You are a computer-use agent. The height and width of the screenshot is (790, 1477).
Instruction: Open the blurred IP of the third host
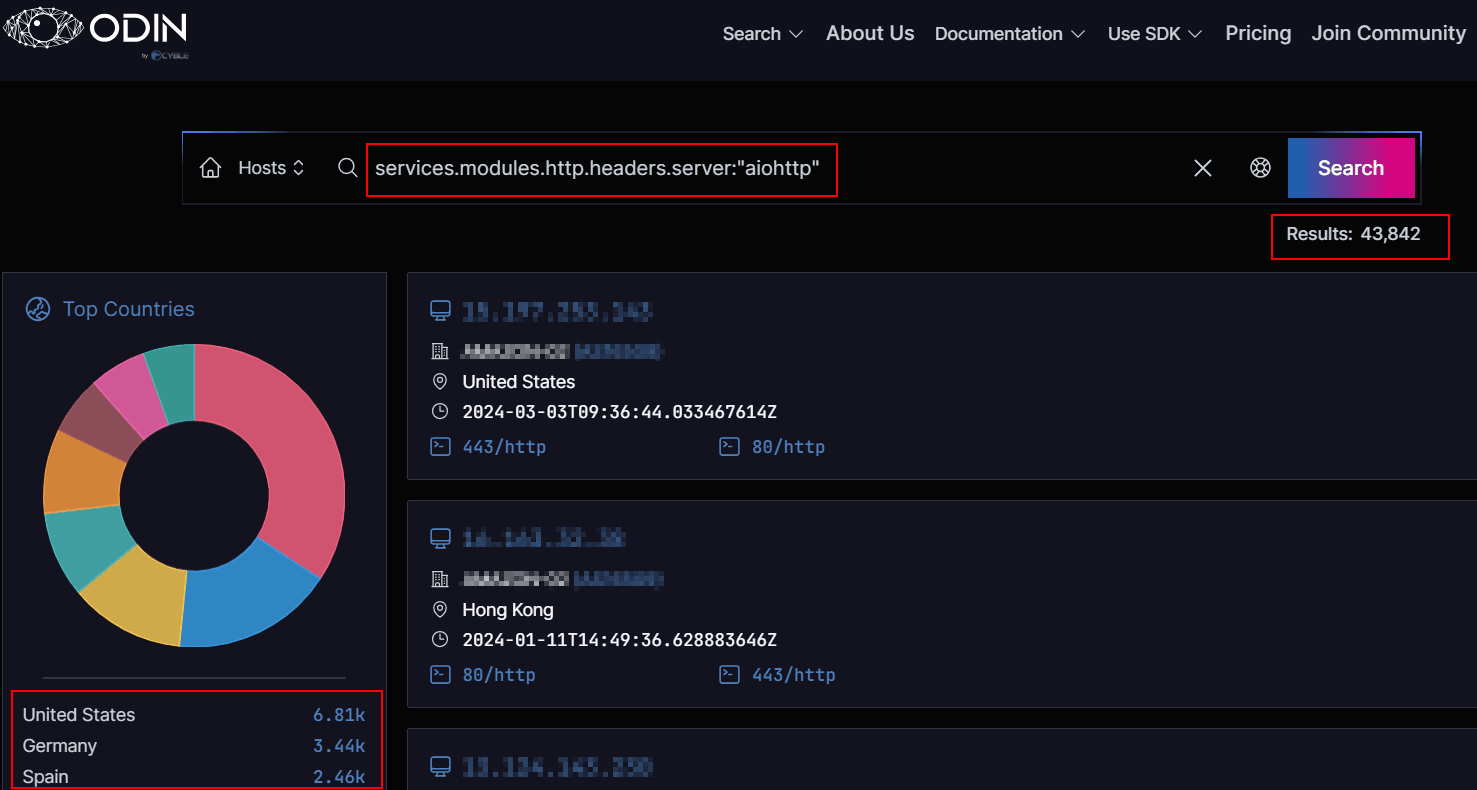[x=557, y=768]
